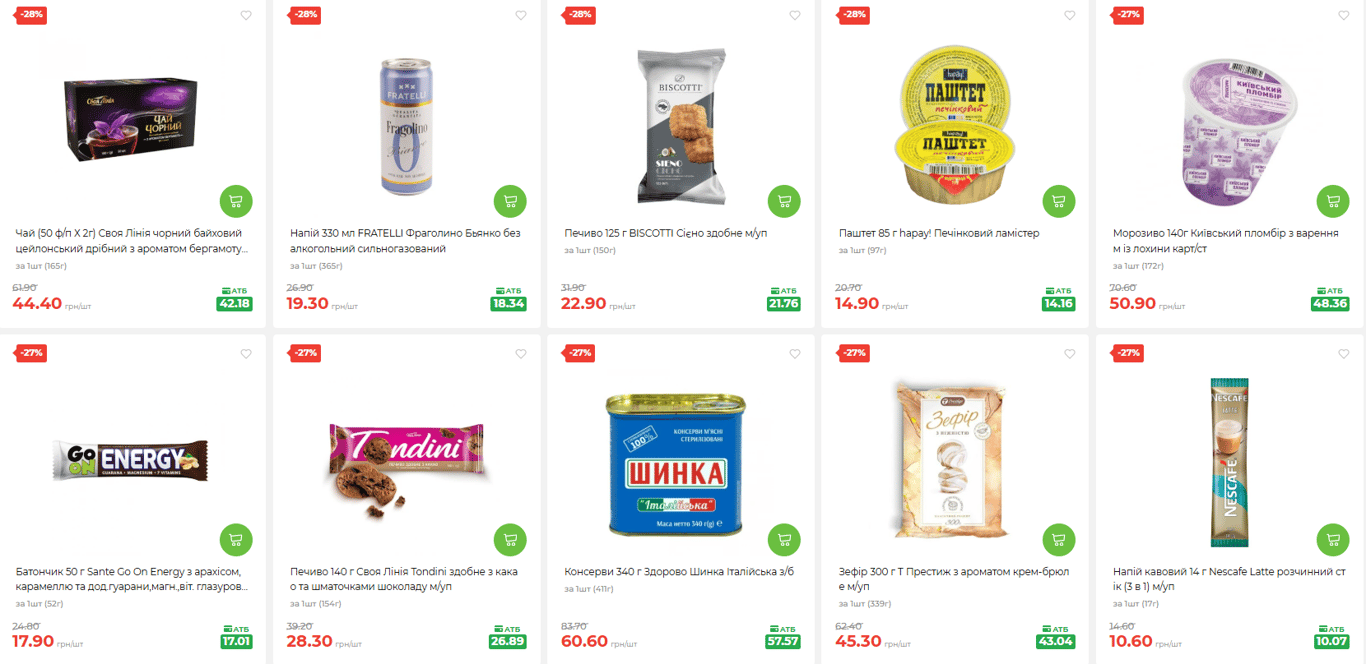
Task: Add Go On Energy bar to cart
Action: click(236, 539)
